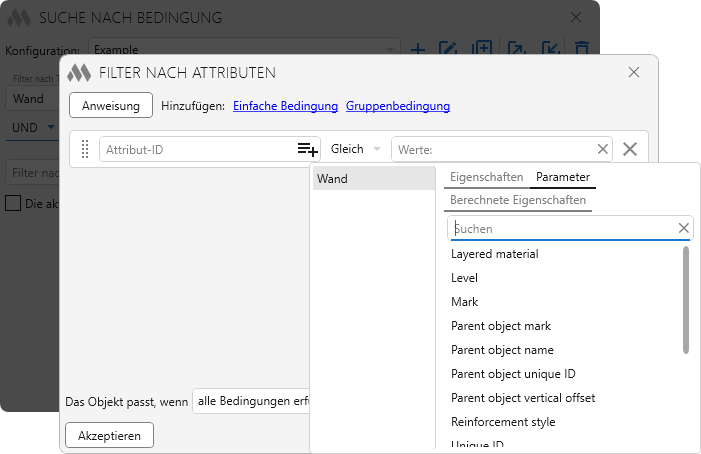
Task: Open the Gleich operator dropdown
Action: [355, 149]
